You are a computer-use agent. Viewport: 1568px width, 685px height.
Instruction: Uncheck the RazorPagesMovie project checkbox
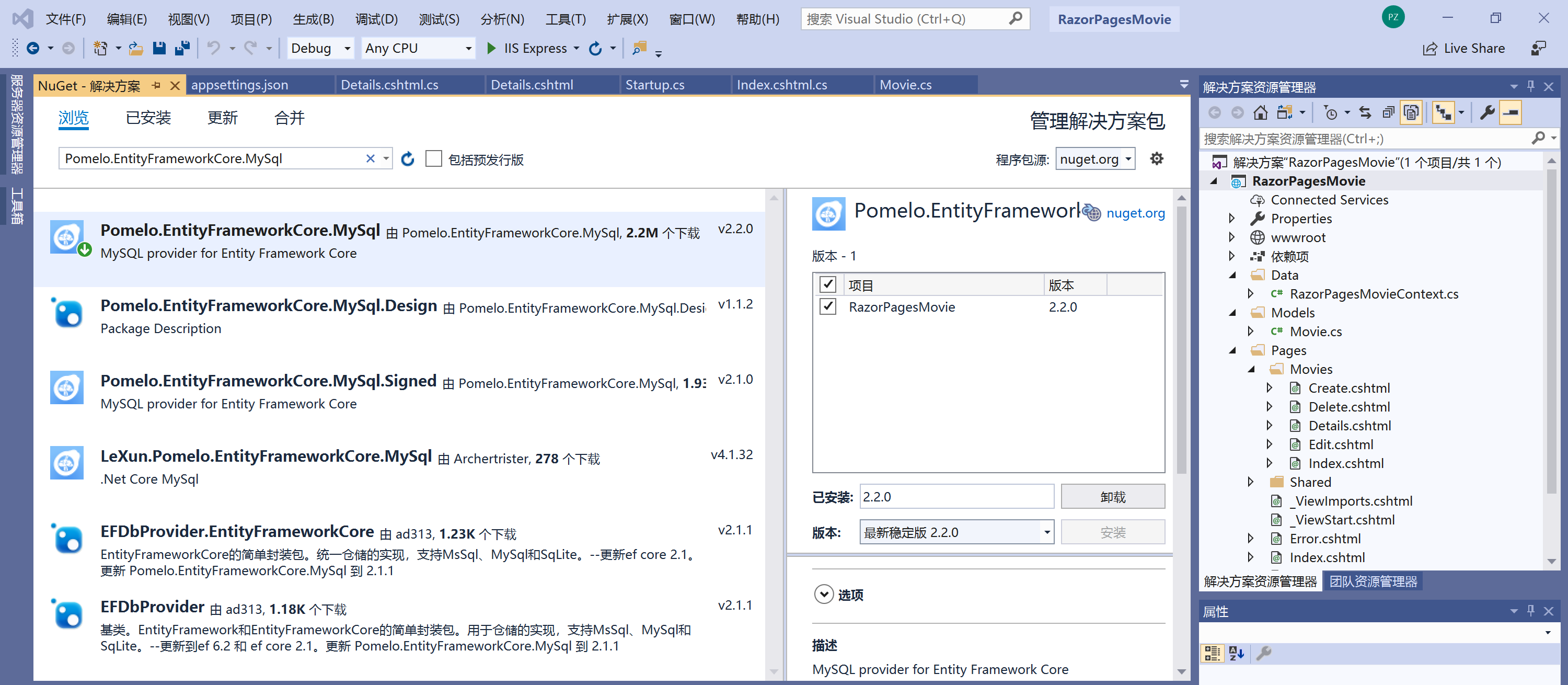(x=828, y=306)
